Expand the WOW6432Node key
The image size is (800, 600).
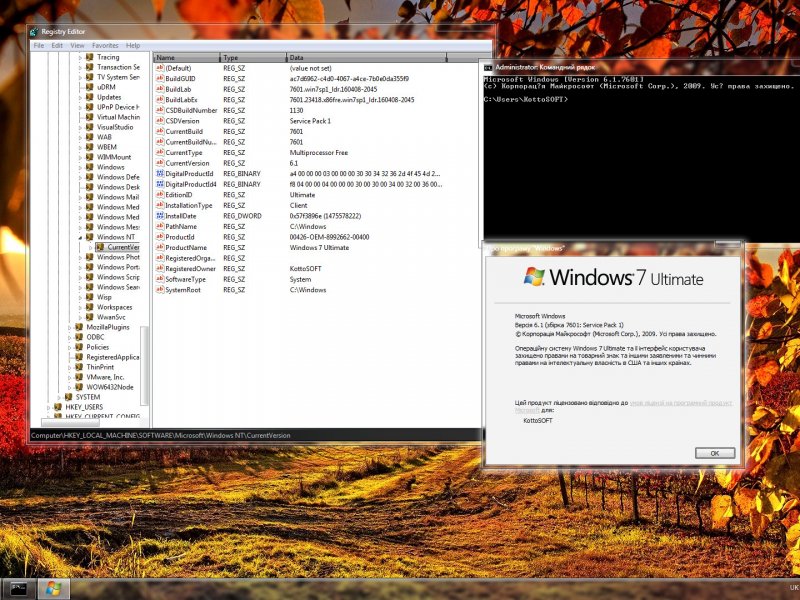pos(70,387)
